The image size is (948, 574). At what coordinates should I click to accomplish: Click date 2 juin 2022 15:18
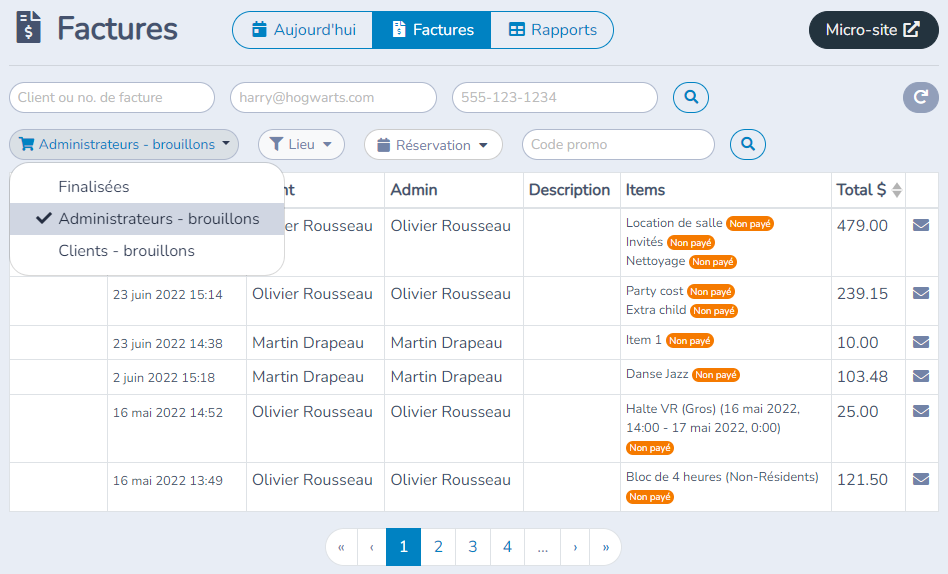pyautogui.click(x=164, y=377)
